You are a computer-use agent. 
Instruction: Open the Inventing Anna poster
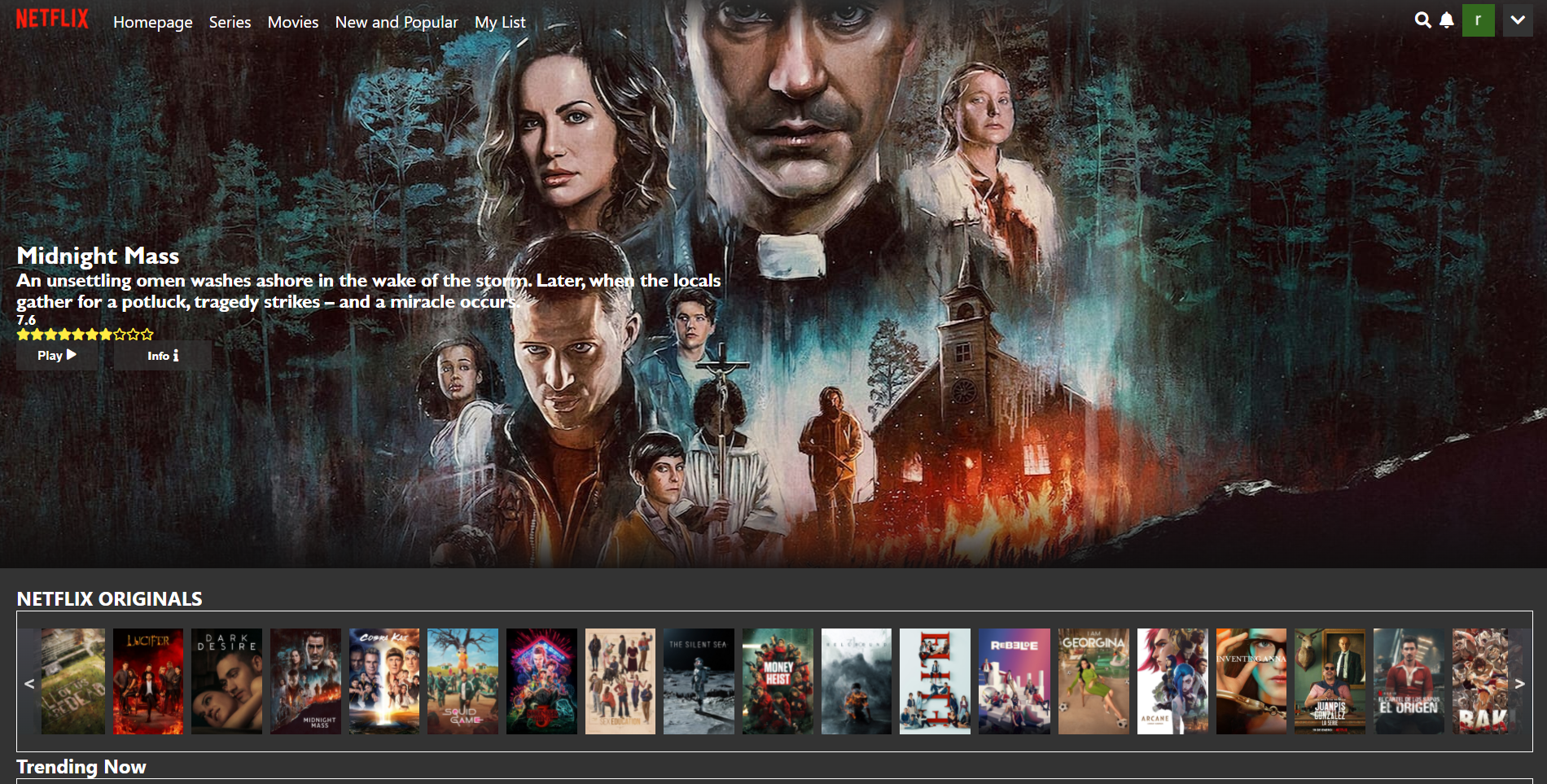[x=1251, y=681]
